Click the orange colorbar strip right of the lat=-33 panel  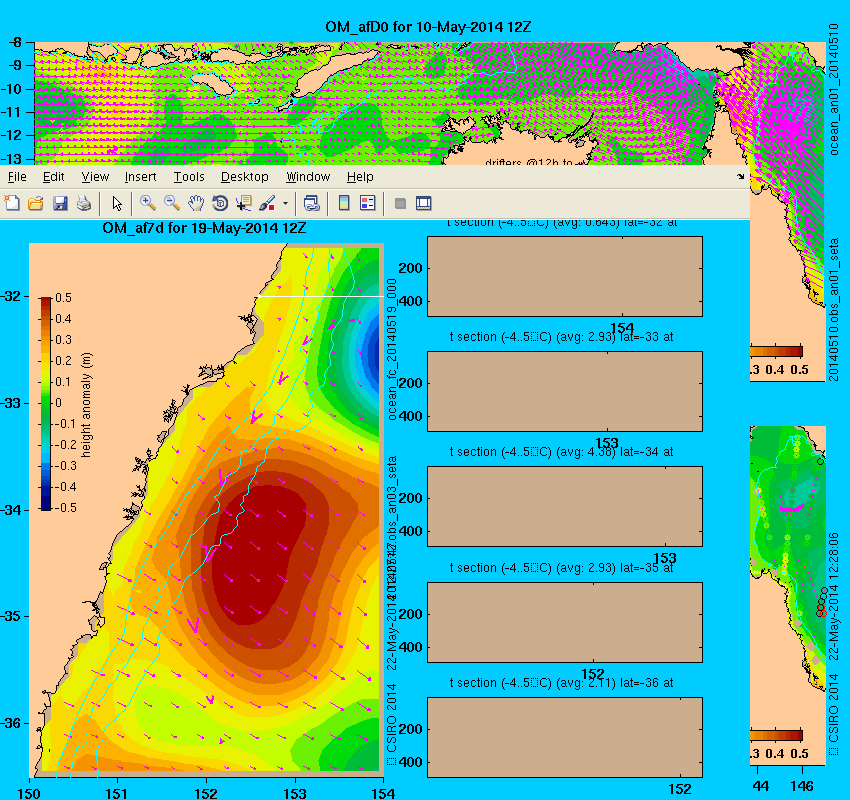(776, 351)
